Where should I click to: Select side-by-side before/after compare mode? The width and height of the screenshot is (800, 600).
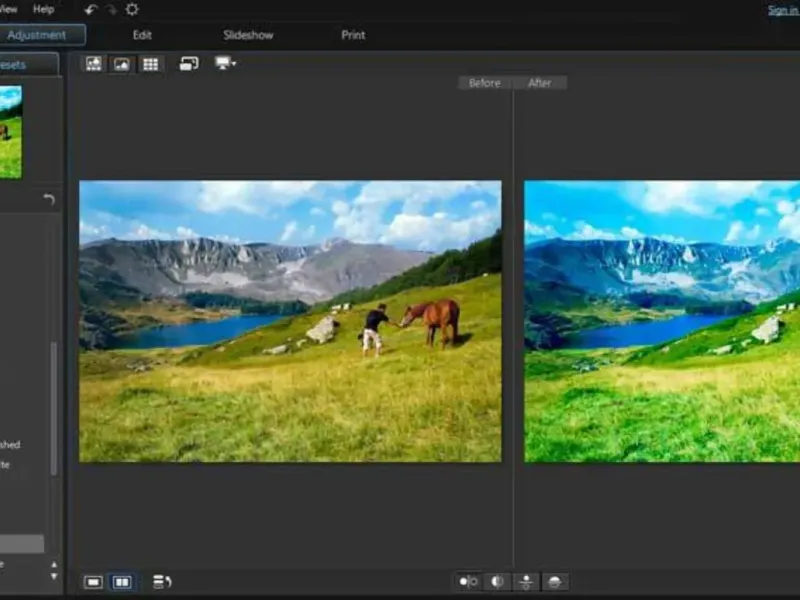[468, 581]
